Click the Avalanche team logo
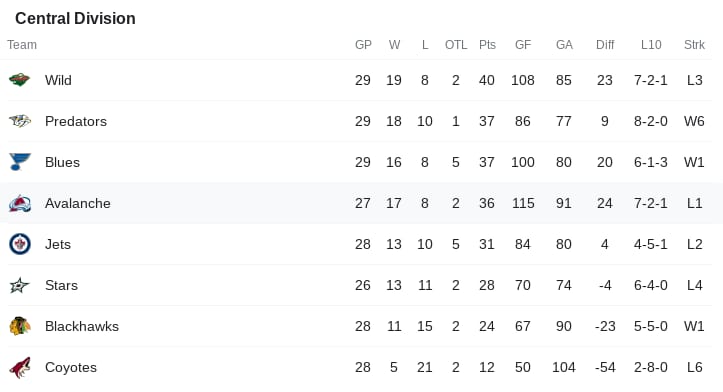The width and height of the screenshot is (723, 392). coord(20,203)
